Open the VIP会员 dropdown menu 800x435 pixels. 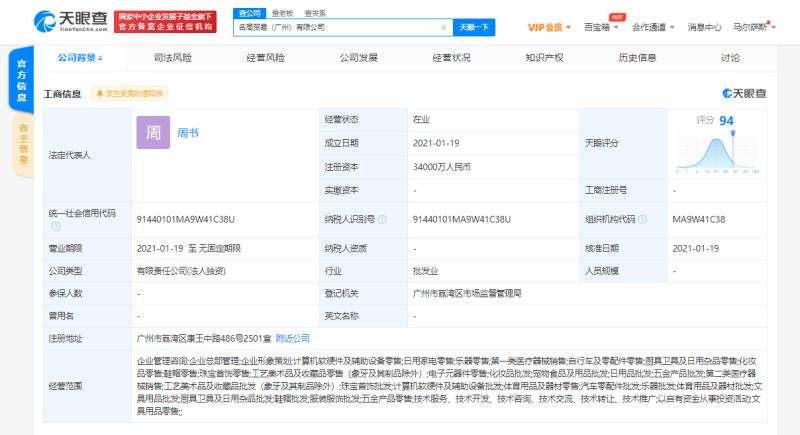pyautogui.click(x=549, y=28)
